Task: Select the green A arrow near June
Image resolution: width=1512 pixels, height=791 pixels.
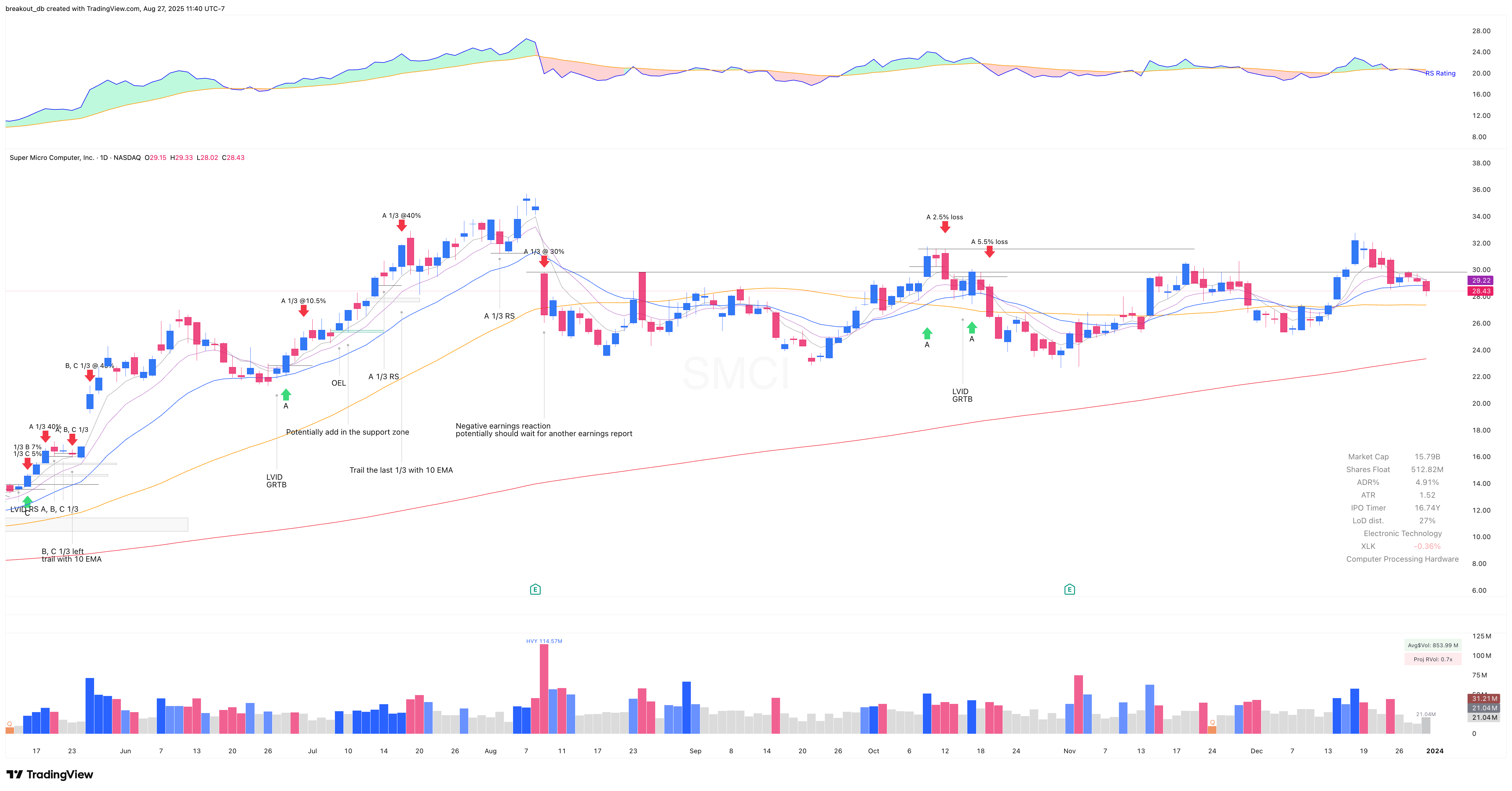Action: 286,395
